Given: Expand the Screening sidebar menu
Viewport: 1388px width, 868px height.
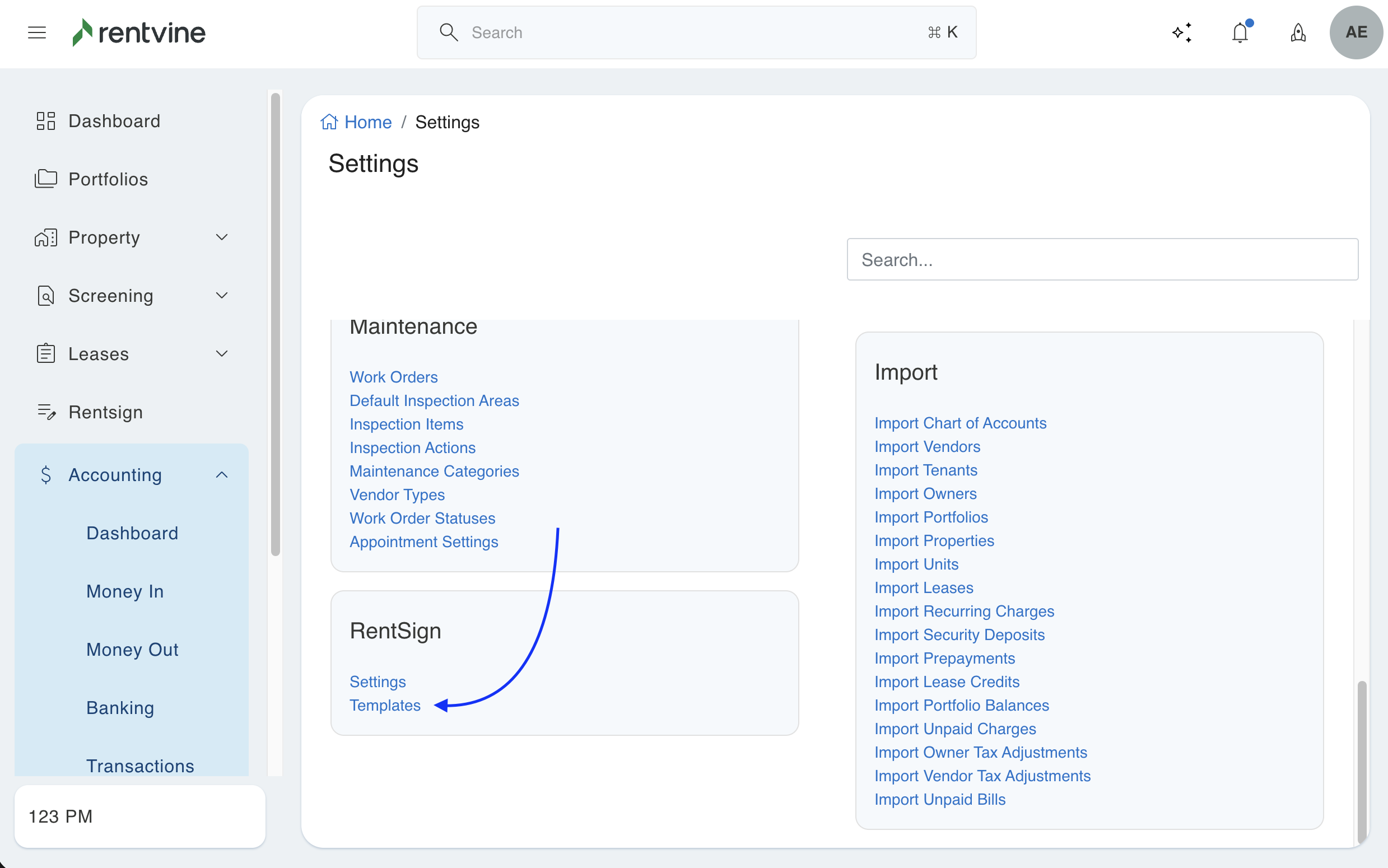Looking at the screenshot, I should [222, 296].
